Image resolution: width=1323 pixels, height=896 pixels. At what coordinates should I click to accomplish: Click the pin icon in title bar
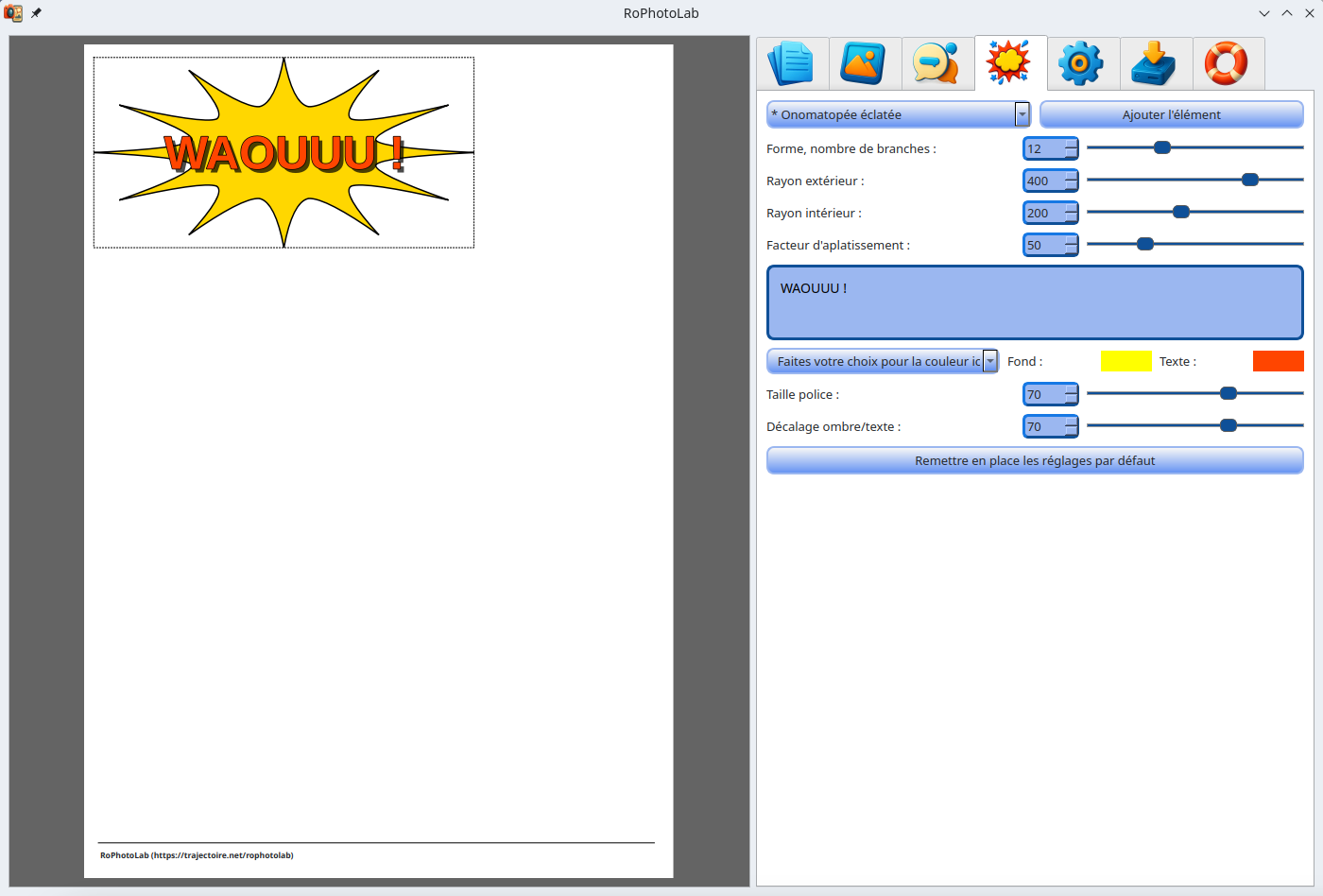coord(37,13)
